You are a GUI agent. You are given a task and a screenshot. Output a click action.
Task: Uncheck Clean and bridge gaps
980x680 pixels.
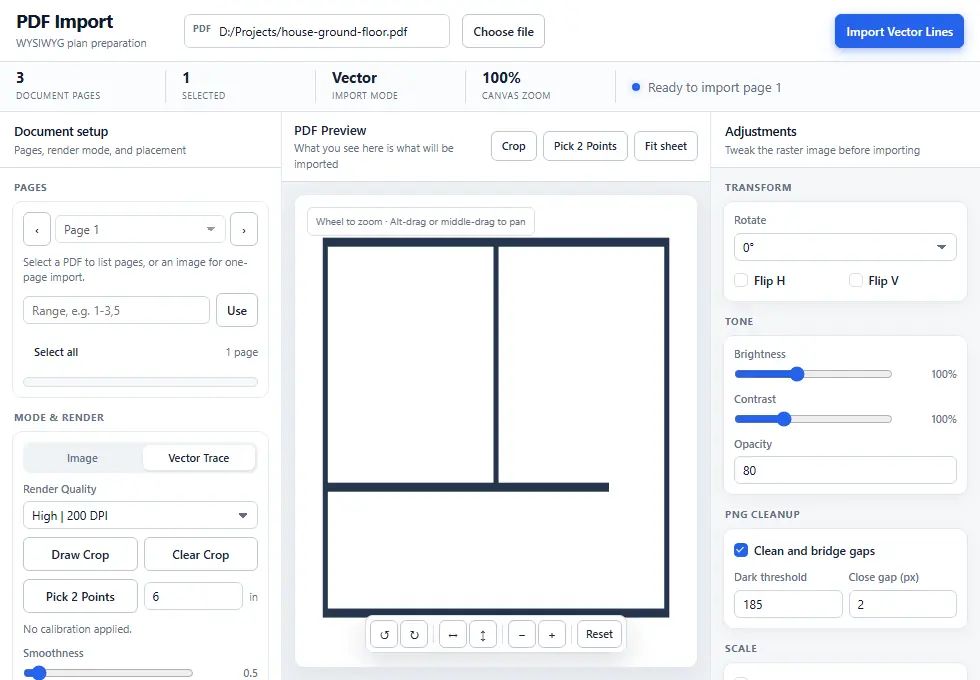[x=741, y=550]
